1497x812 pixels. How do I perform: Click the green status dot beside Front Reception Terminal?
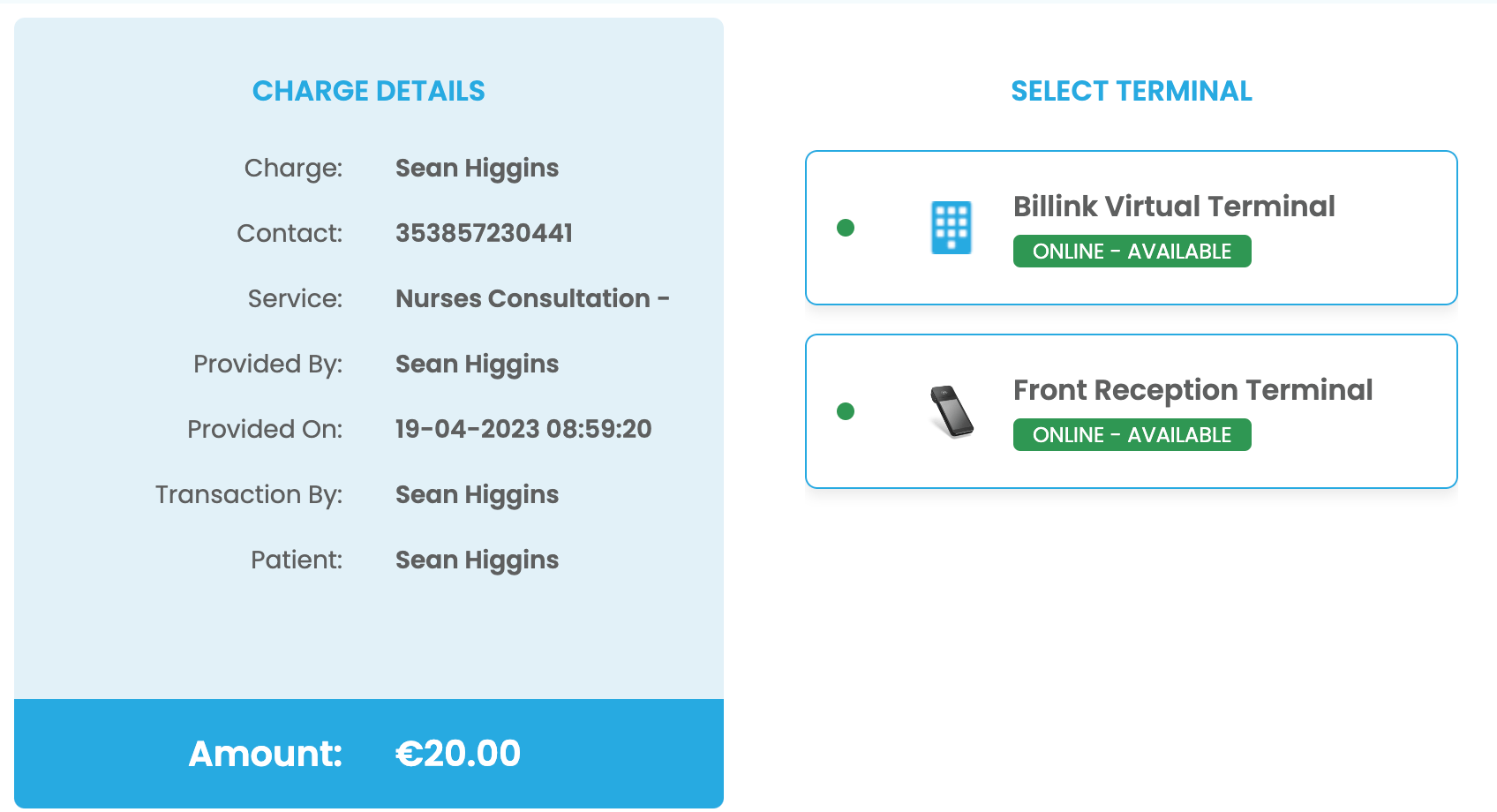click(x=846, y=411)
